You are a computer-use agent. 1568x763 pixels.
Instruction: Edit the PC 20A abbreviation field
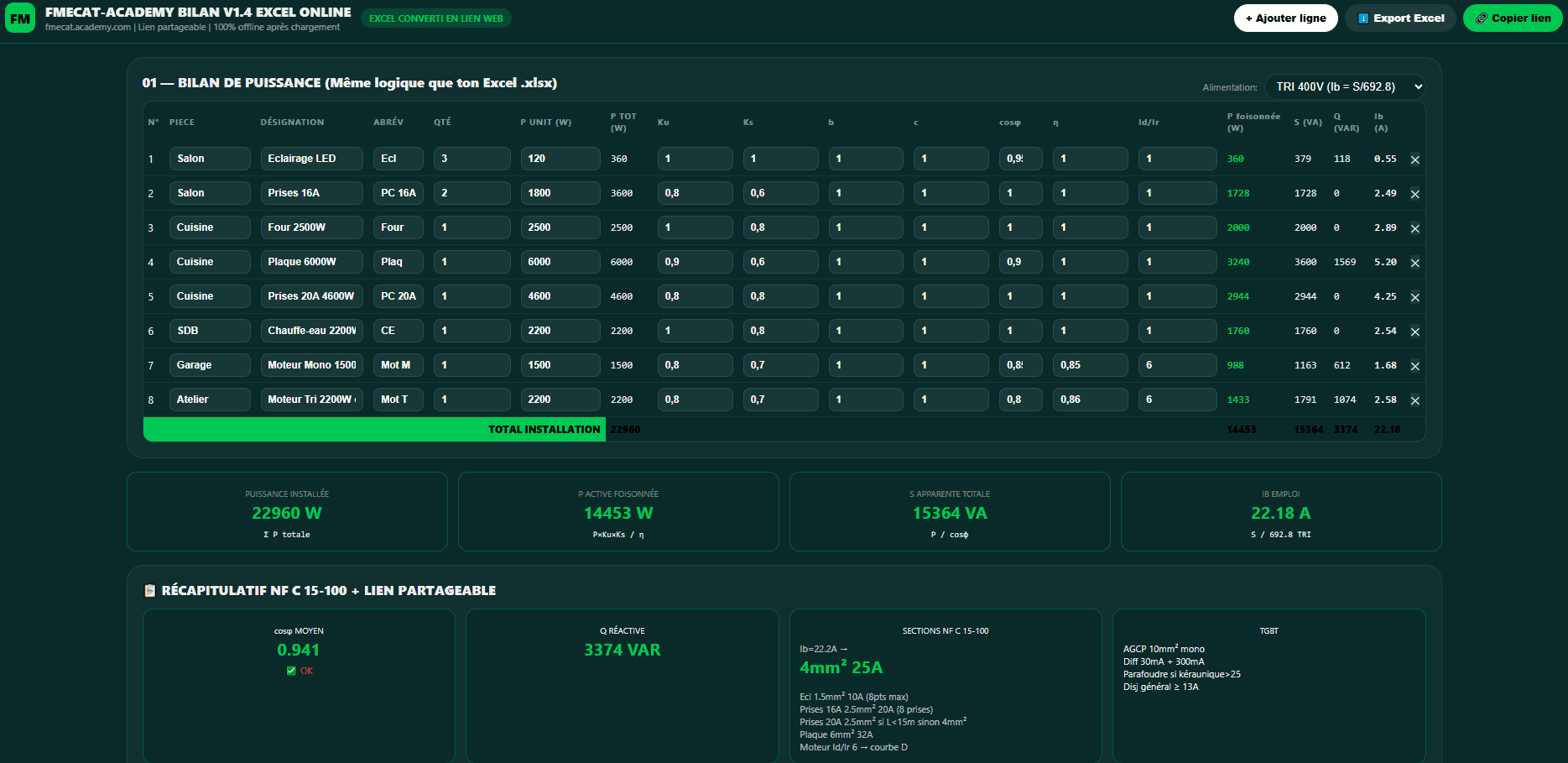tap(399, 296)
